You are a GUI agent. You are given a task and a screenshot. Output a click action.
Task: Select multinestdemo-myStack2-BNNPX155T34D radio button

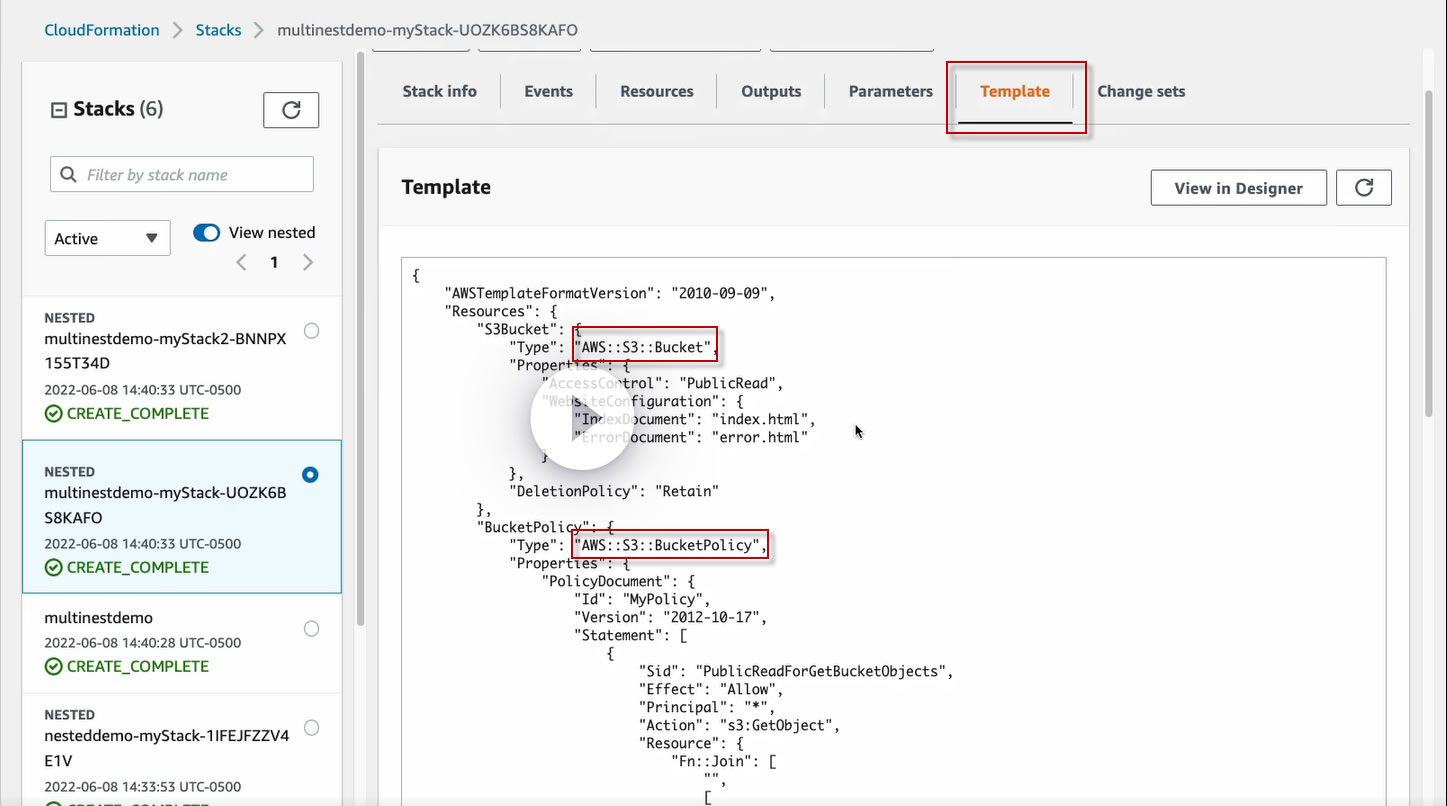pos(311,331)
